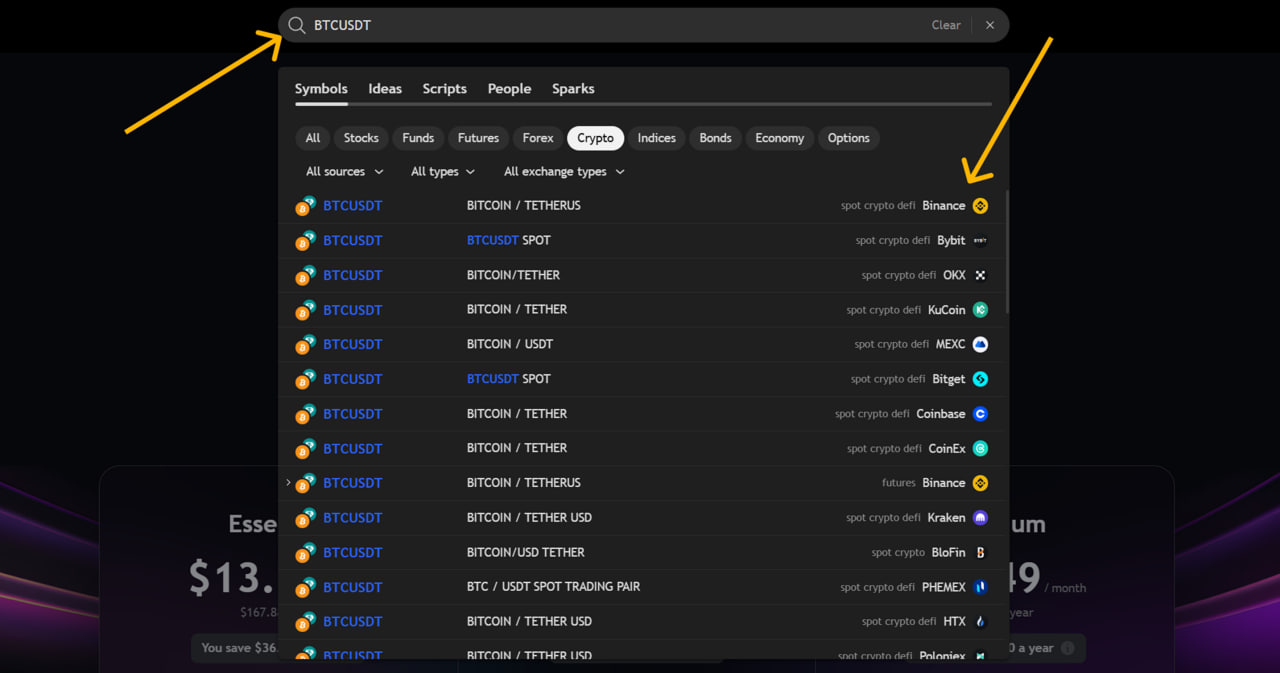
Task: Click the Bitcoin coin icon on CoinEx row
Action: click(305, 449)
